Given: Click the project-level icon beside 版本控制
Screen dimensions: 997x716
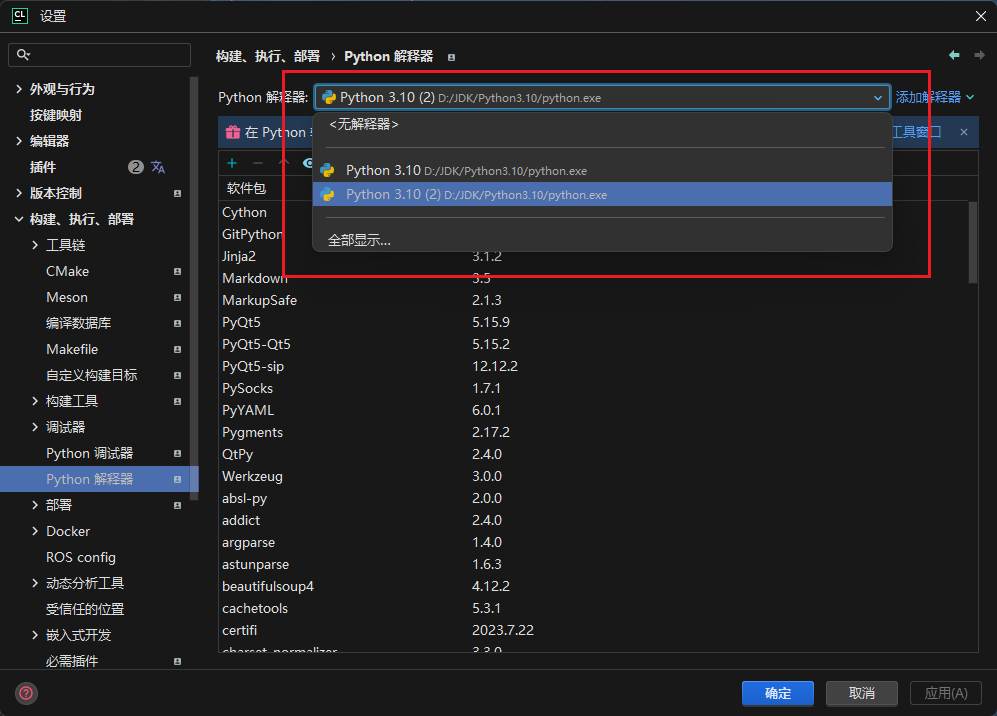Looking at the screenshot, I should click(177, 193).
